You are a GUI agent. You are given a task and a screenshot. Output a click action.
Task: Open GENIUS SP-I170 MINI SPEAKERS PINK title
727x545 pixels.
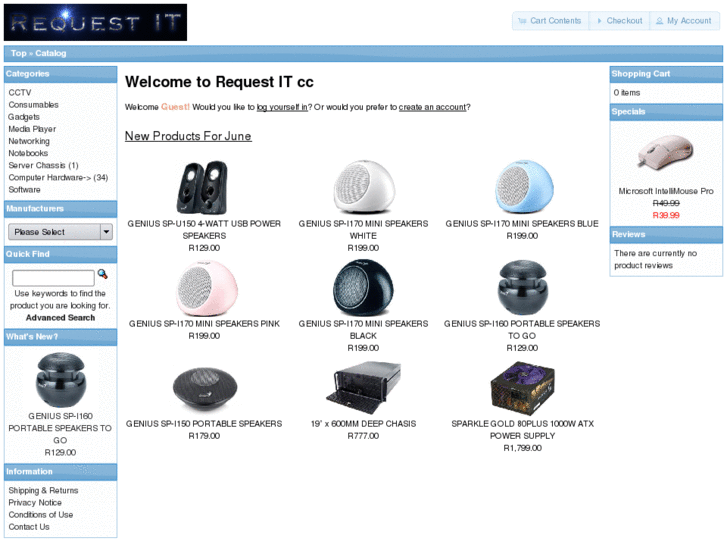[x=204, y=324]
